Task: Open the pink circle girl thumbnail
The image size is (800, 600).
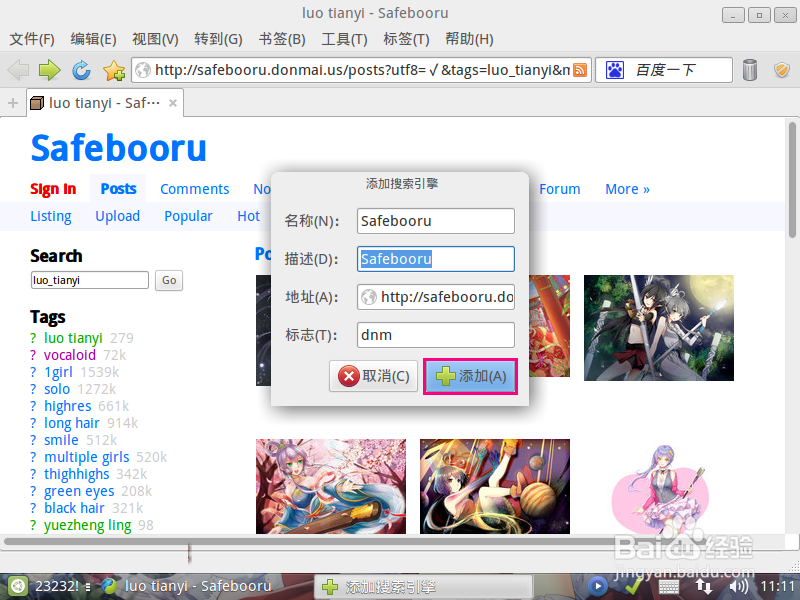Action: (x=660, y=490)
